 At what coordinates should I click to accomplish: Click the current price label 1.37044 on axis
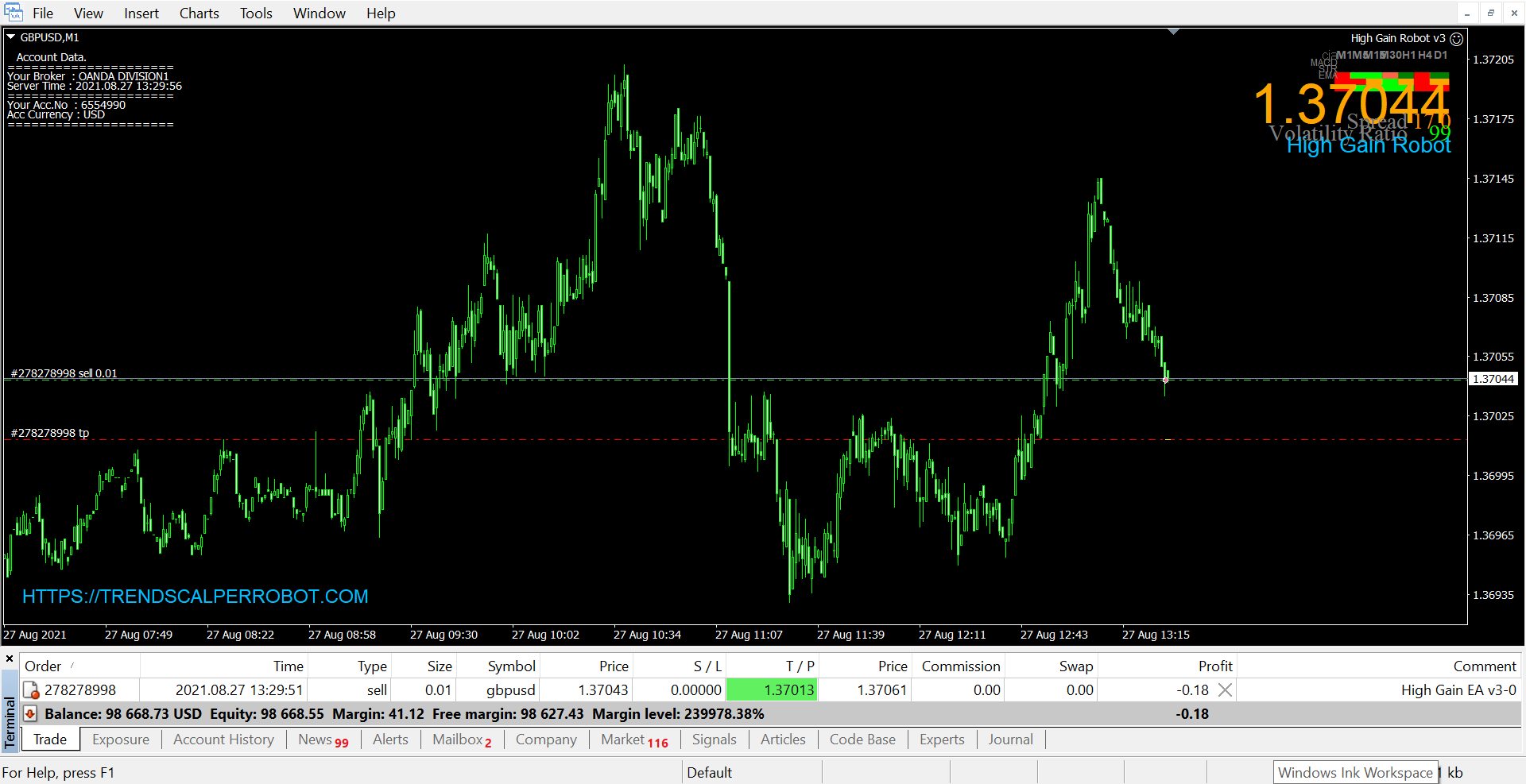1493,379
